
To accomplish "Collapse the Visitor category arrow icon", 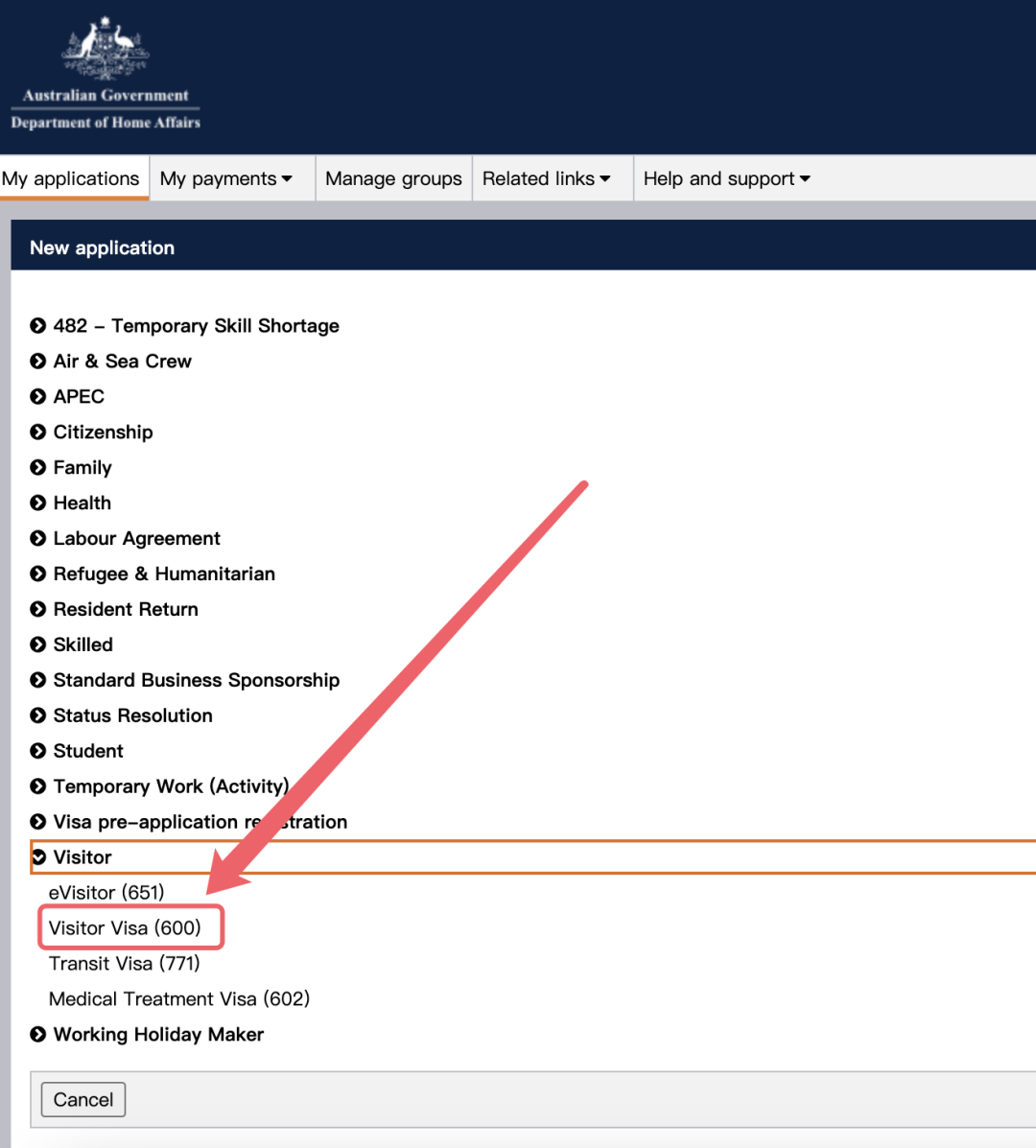I will (x=39, y=856).
